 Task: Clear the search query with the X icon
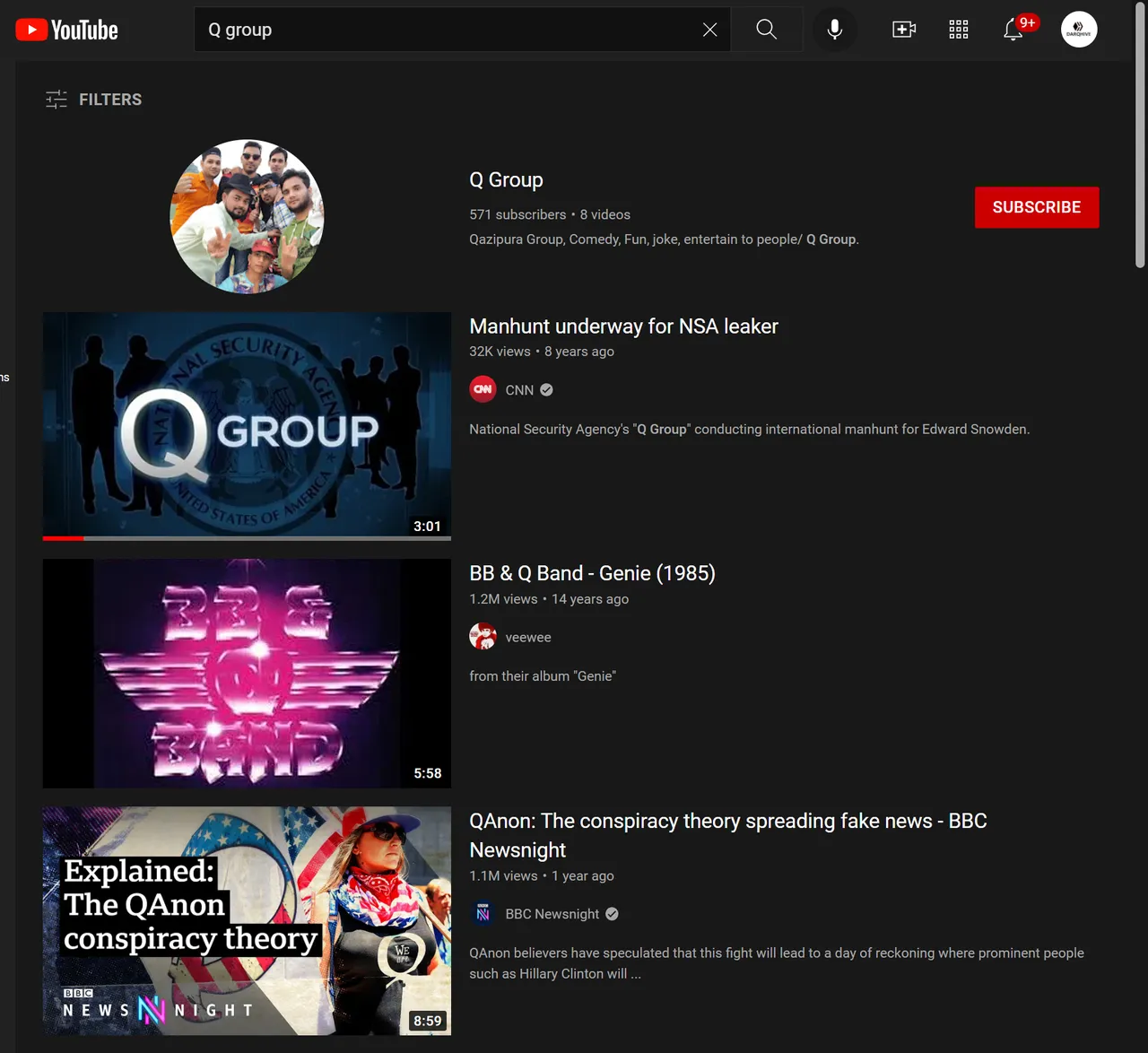(709, 30)
